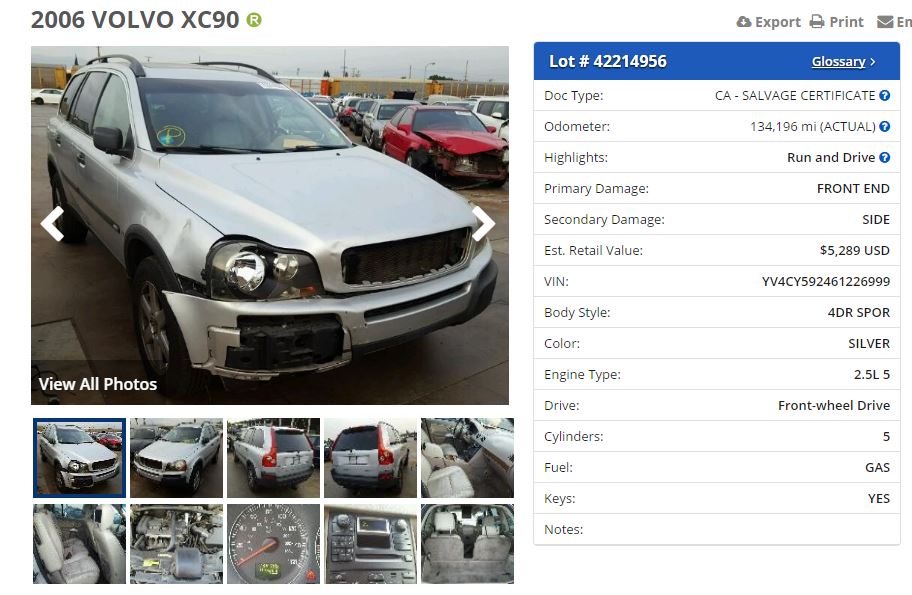Click the Print printer icon
This screenshot has width=912, height=595.
click(817, 22)
